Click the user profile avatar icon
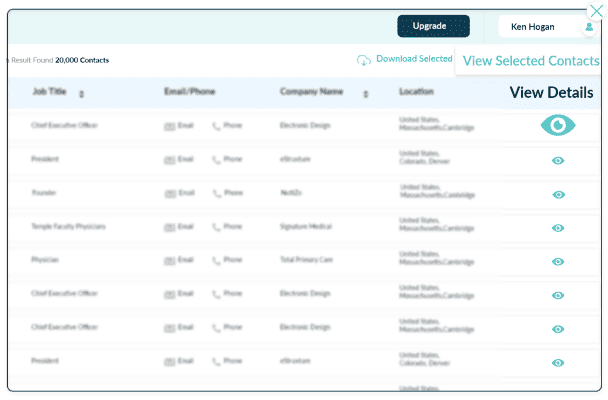Viewport: 608px width, 400px height. pos(589,27)
